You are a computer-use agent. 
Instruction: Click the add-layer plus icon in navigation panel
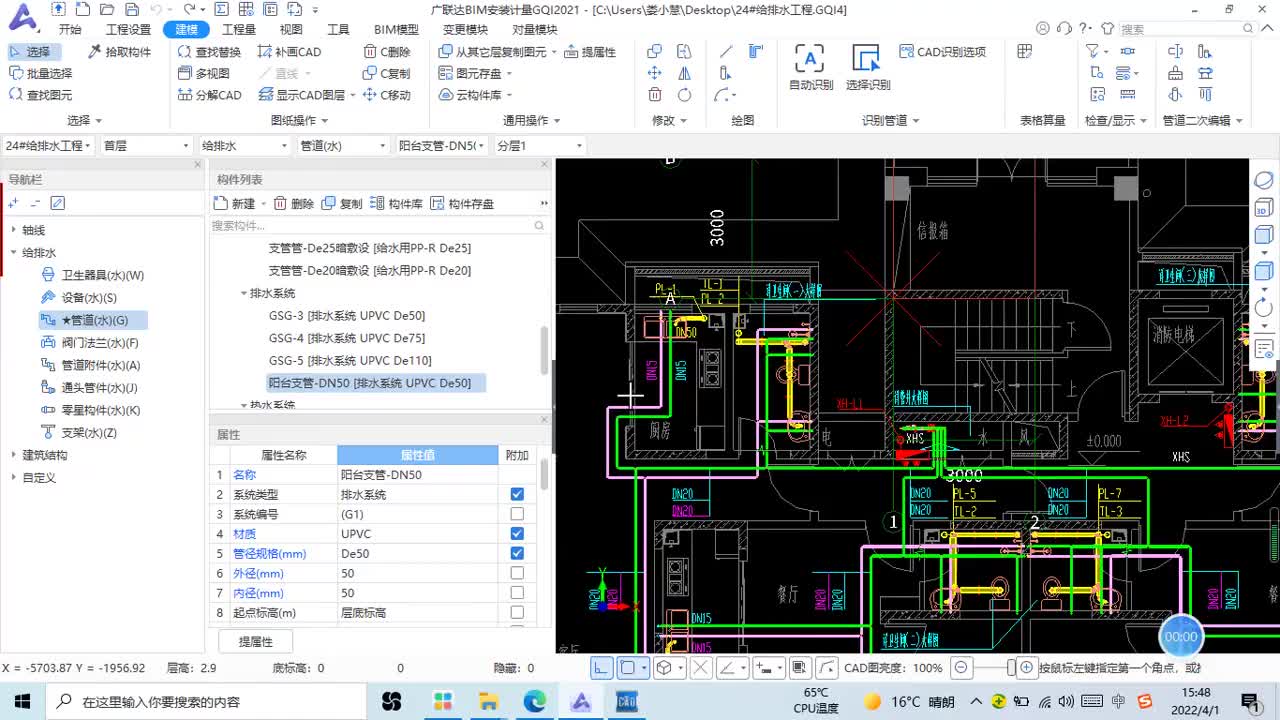point(13,203)
